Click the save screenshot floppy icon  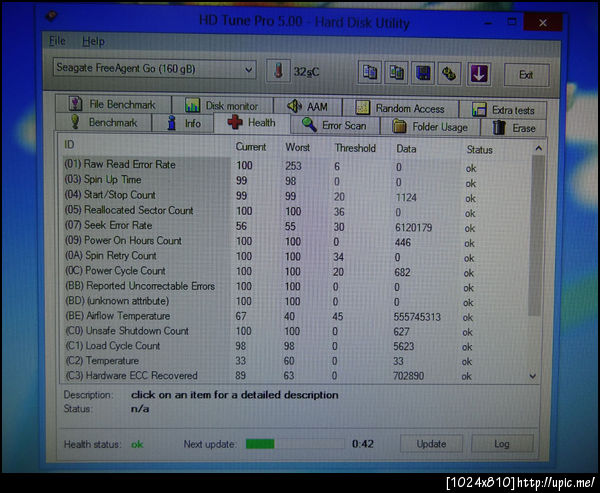423,73
